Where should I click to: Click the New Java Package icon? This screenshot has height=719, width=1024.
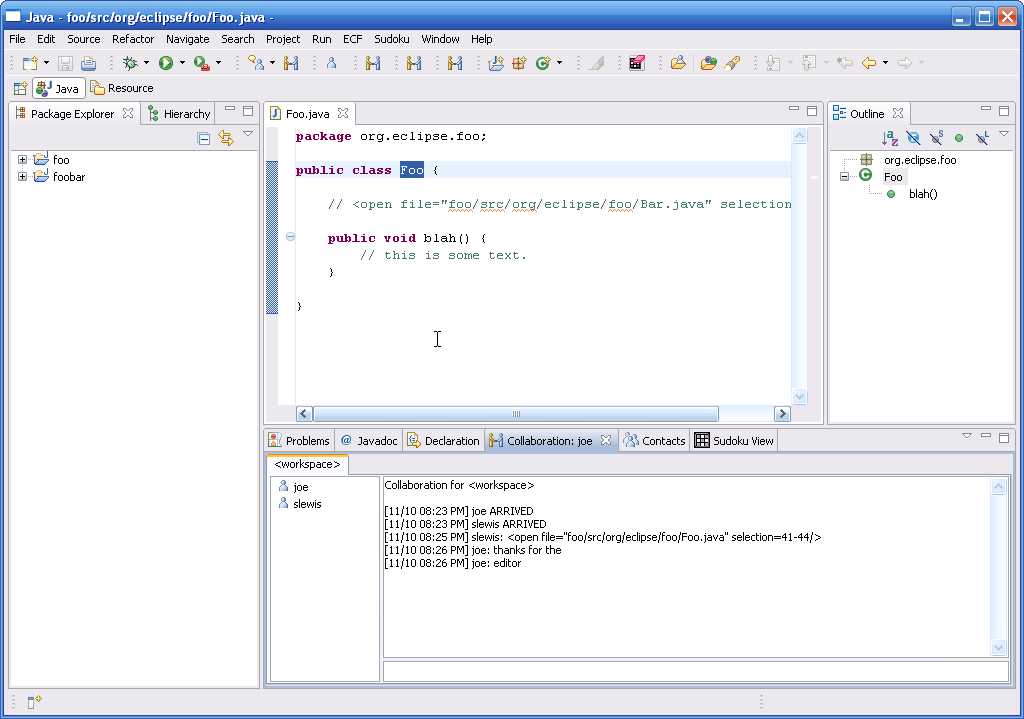(519, 63)
